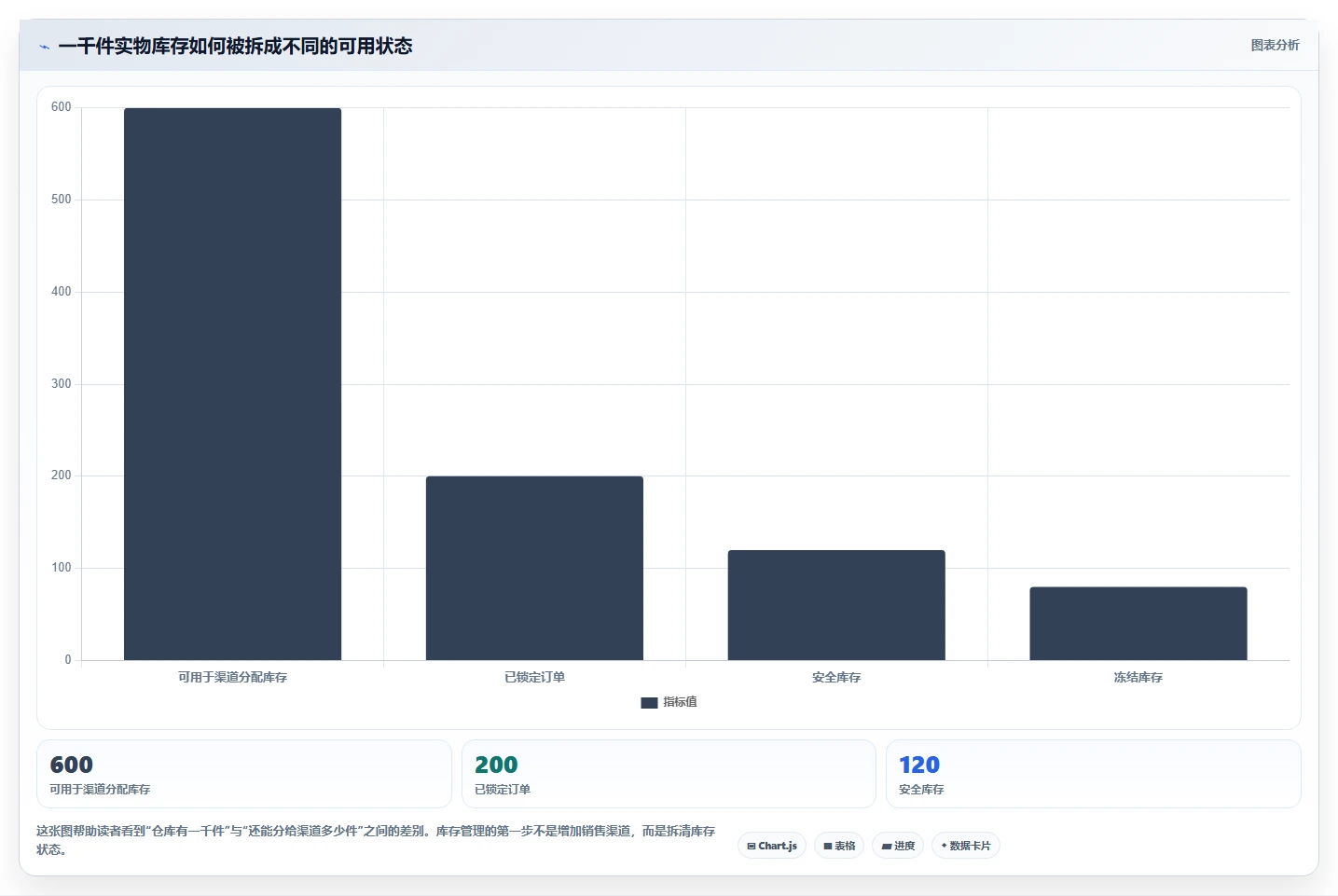Click the 表格 tag
1338x896 pixels.
pos(839,846)
